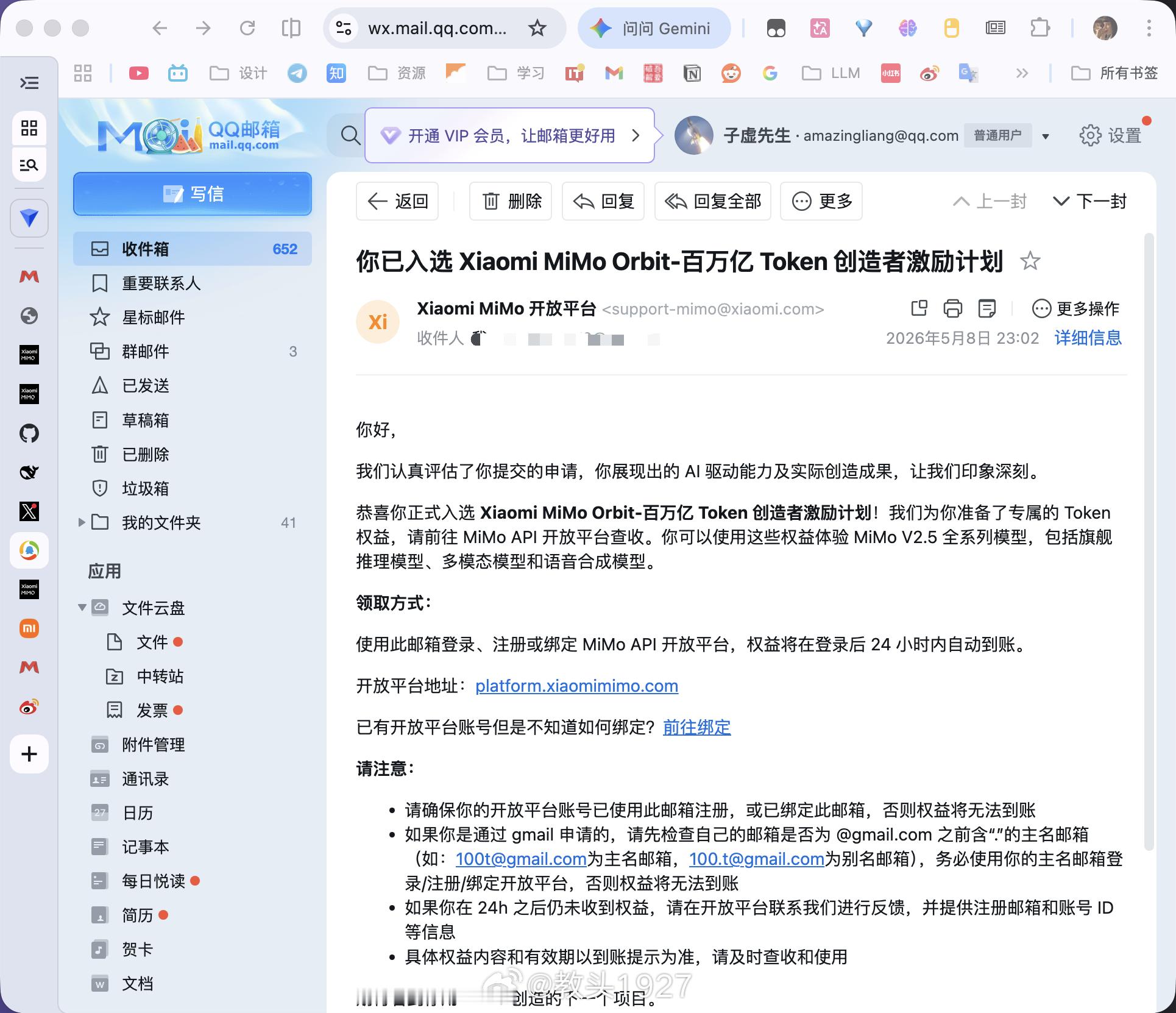Open 群邮件 folder

coord(193,352)
